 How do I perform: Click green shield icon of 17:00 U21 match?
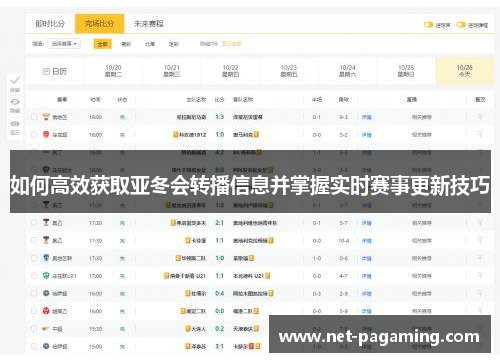pos(46,275)
